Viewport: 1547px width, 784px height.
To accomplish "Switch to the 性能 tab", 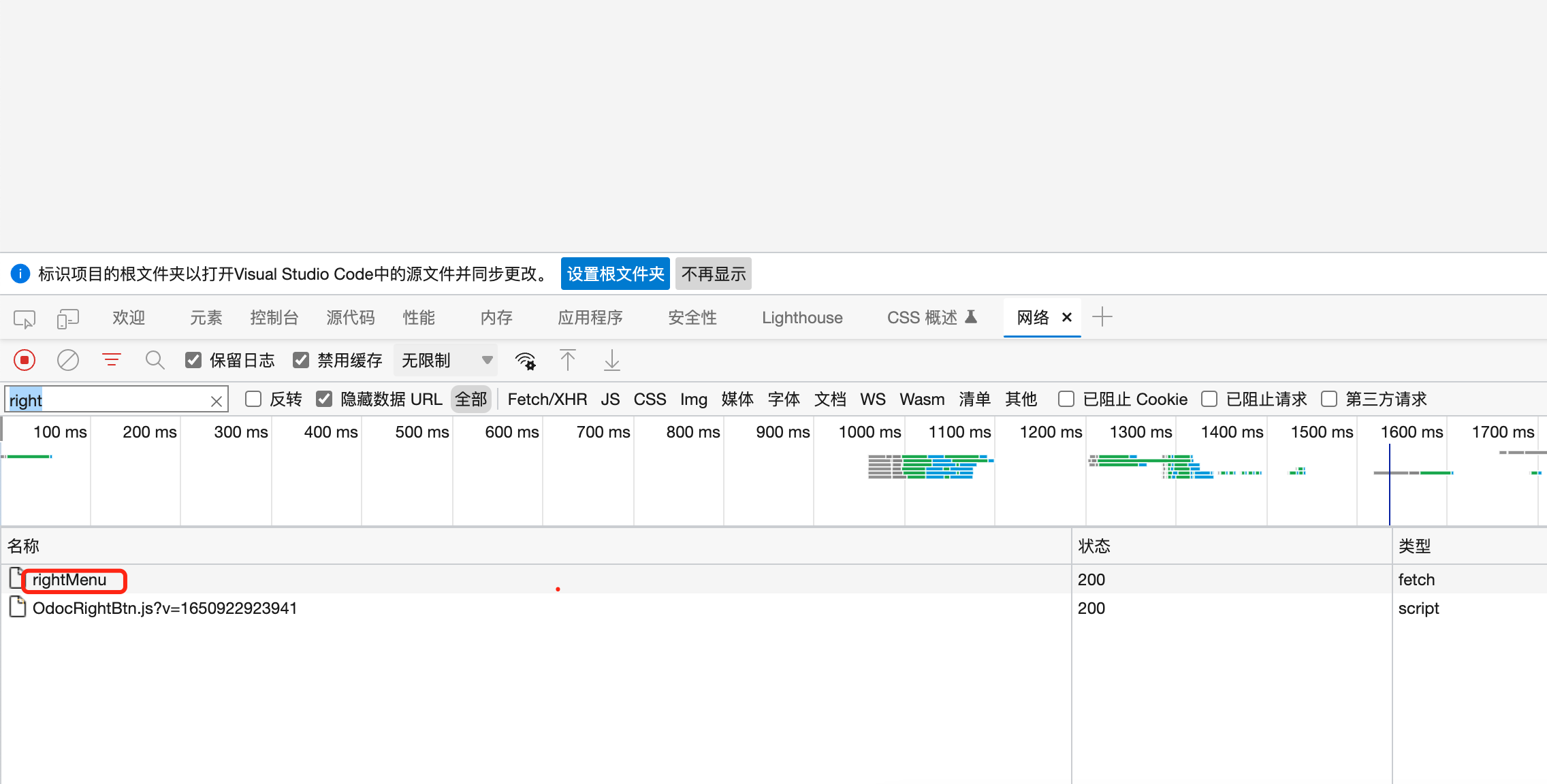I will click(419, 318).
